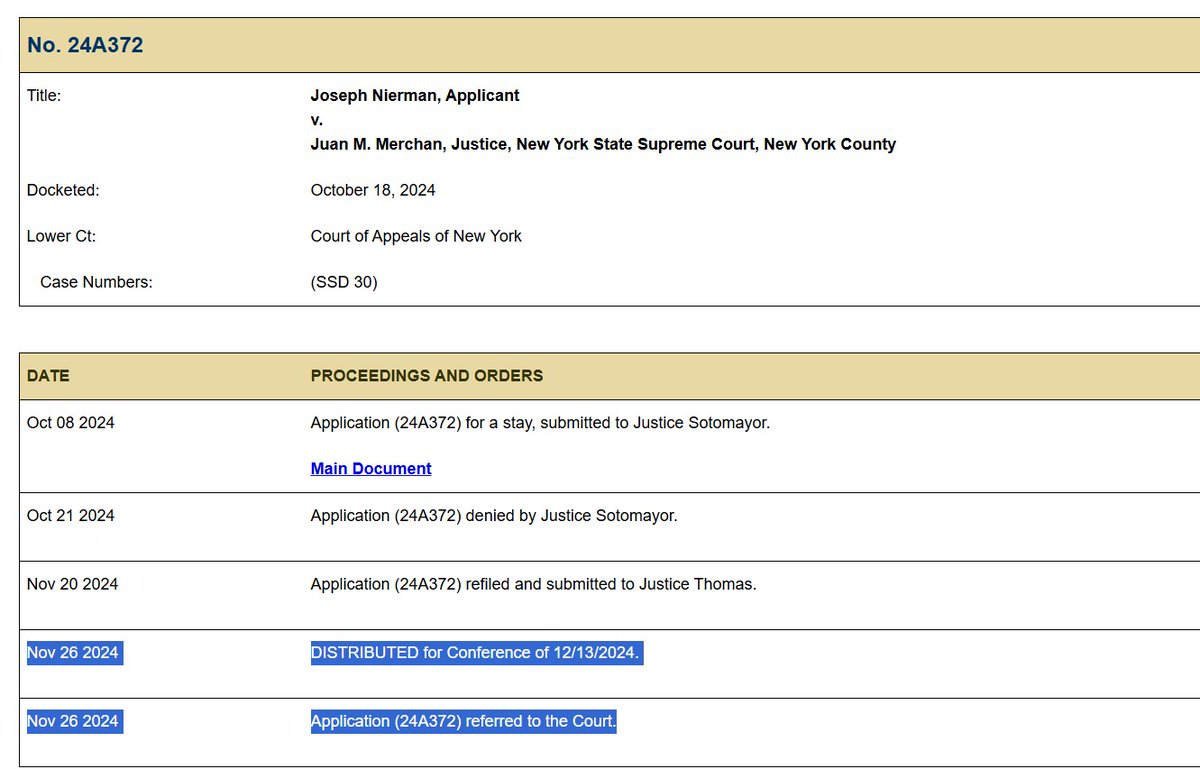Viewport: 1200px width, 769px height.
Task: Click the case number (SSD 30)
Action: pos(344,282)
